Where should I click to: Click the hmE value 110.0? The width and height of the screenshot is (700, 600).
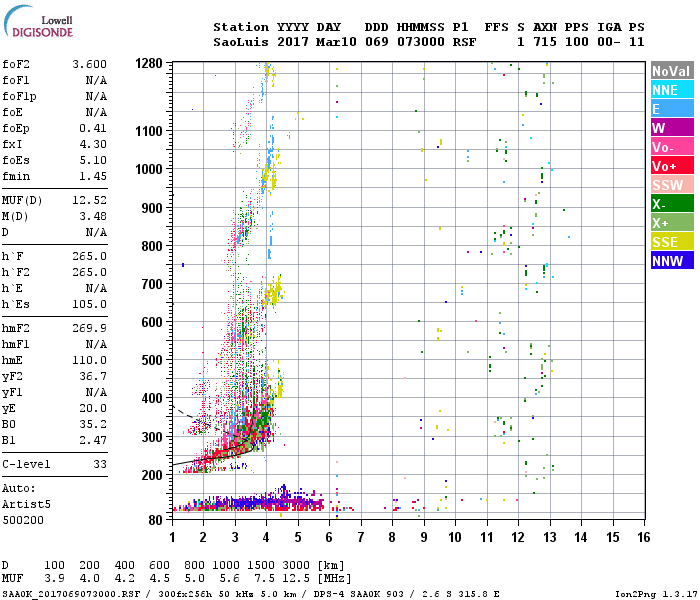pos(89,360)
